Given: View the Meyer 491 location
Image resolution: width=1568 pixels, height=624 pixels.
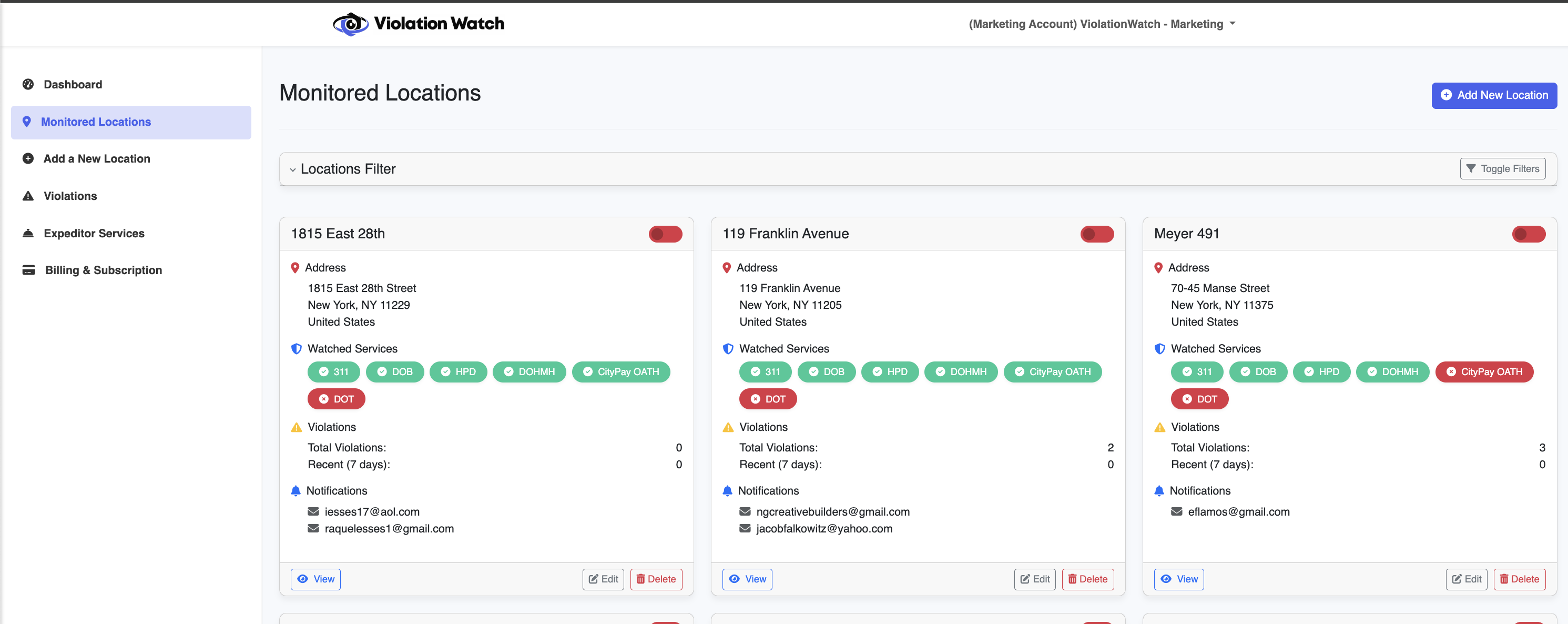Looking at the screenshot, I should coord(1178,579).
